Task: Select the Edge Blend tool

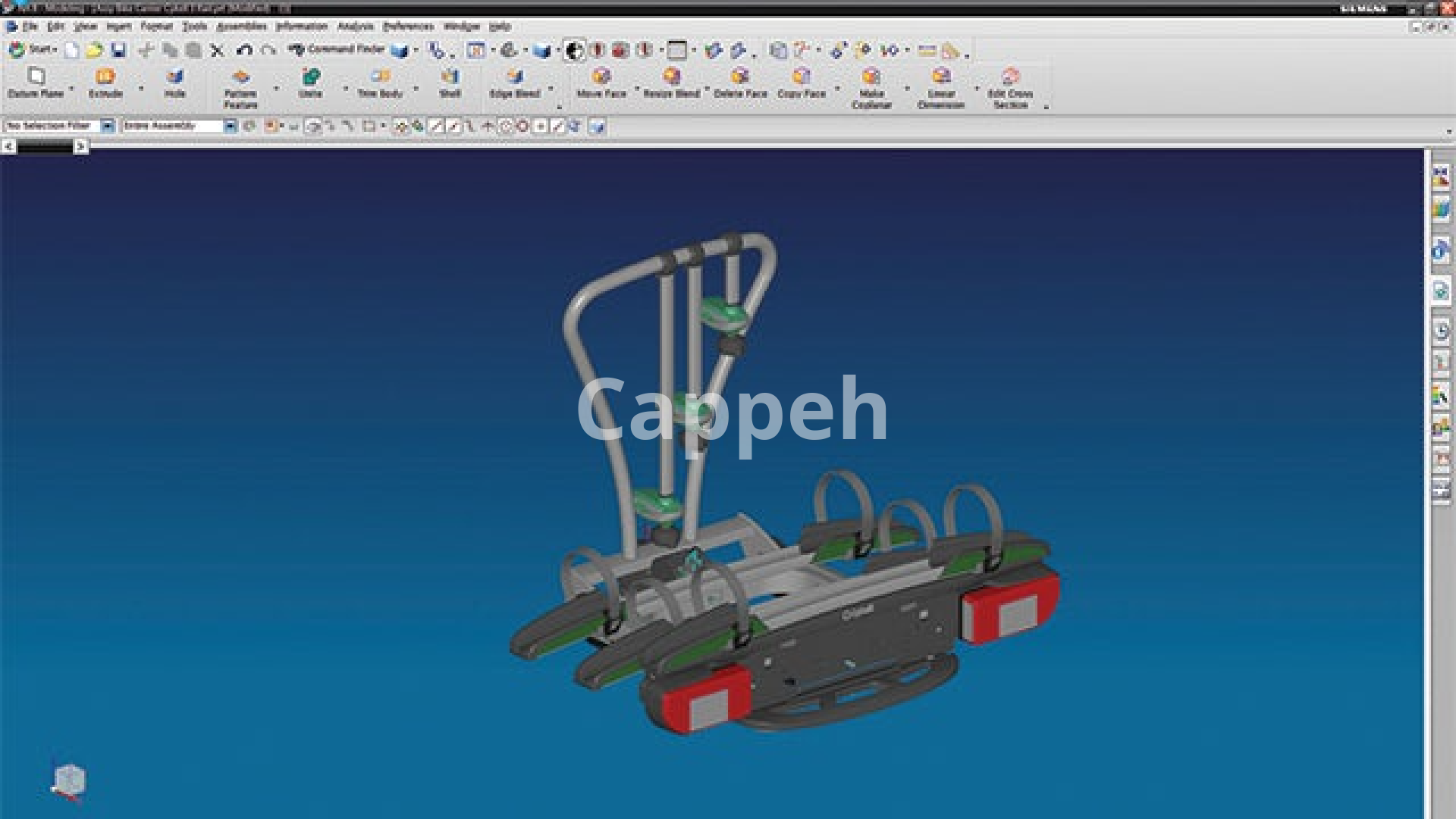Action: pos(515,77)
